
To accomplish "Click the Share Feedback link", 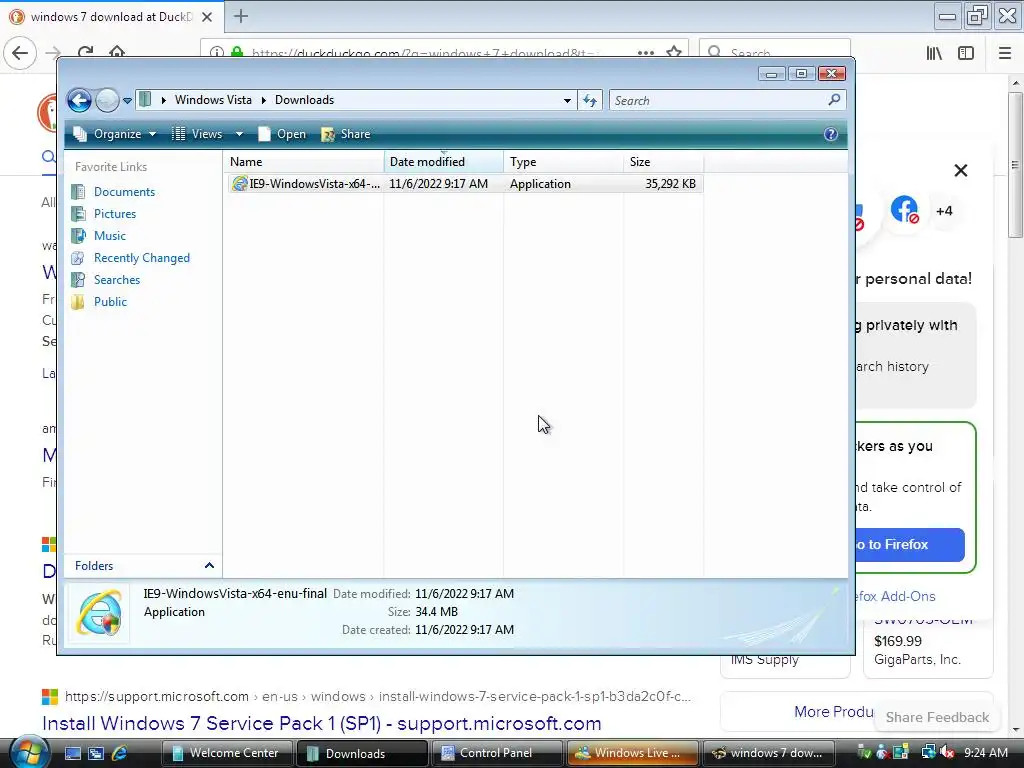I will click(x=937, y=717).
